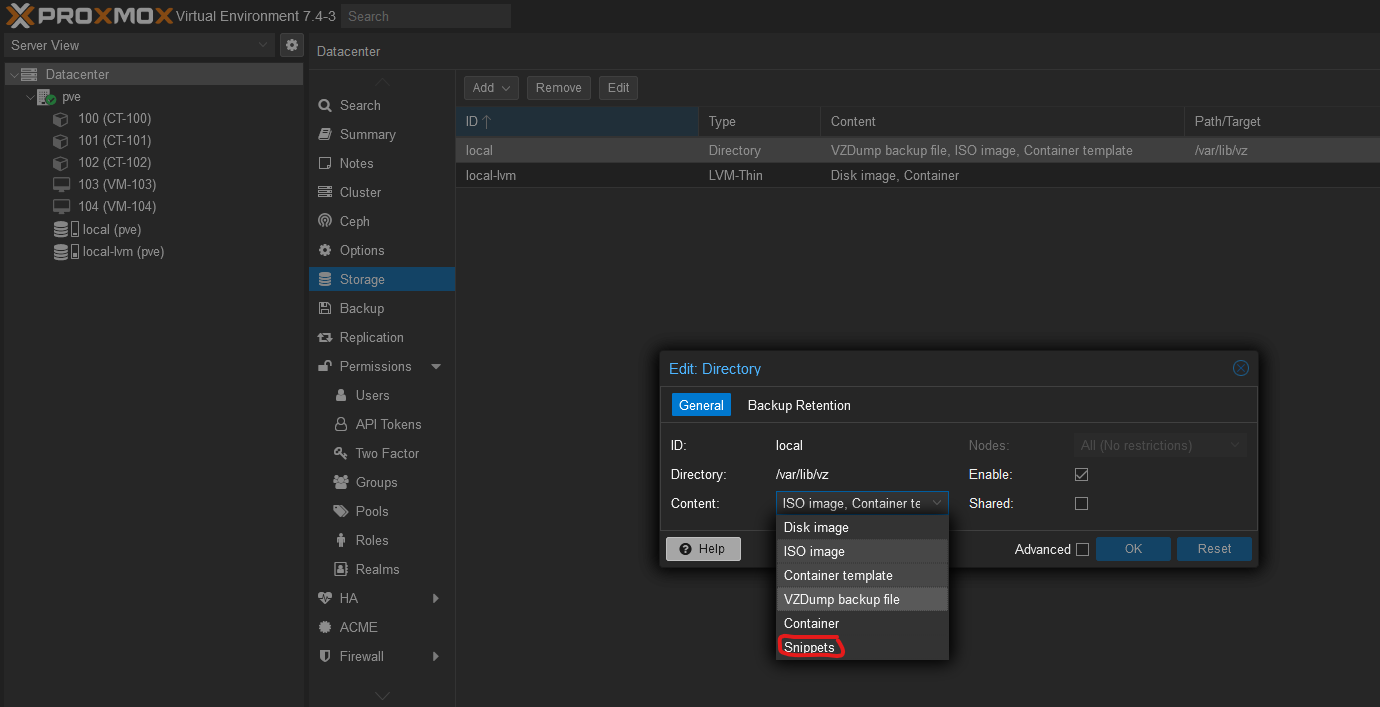This screenshot has height=707, width=1380.
Task: Select Snippets from the Content dropdown
Action: [x=810, y=647]
